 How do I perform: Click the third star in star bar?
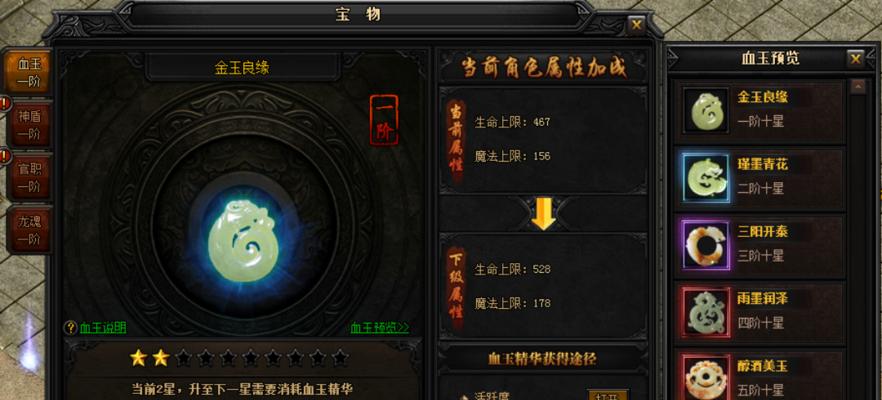pos(183,357)
